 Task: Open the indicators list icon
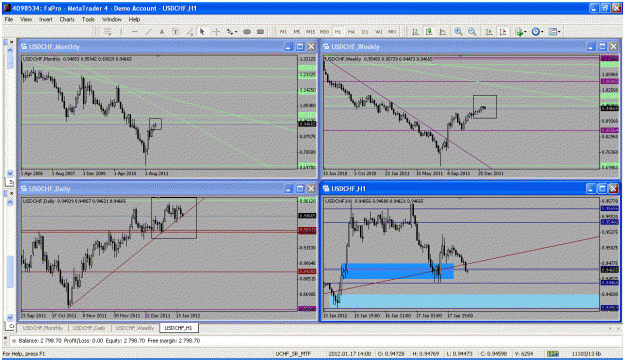pos(519,32)
